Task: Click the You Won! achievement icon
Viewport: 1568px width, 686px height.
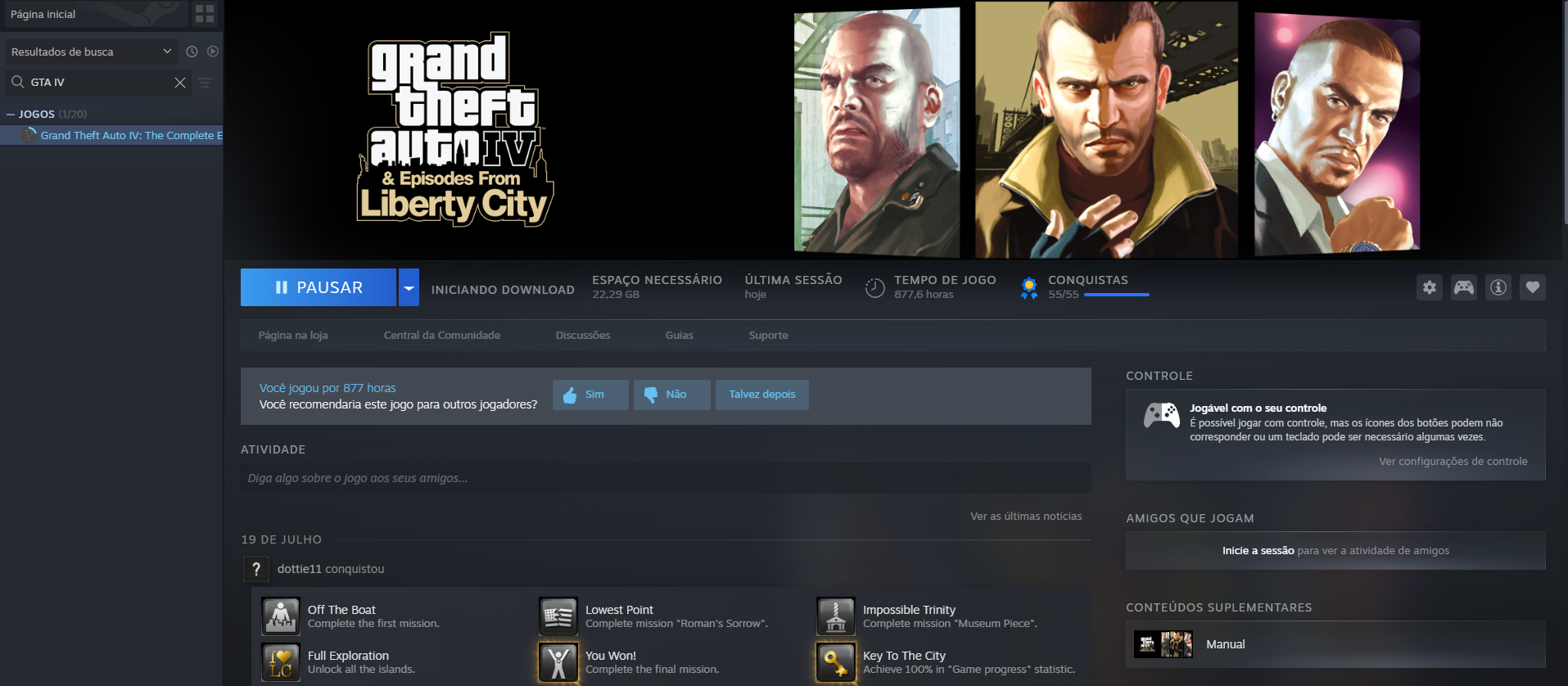Action: [558, 662]
